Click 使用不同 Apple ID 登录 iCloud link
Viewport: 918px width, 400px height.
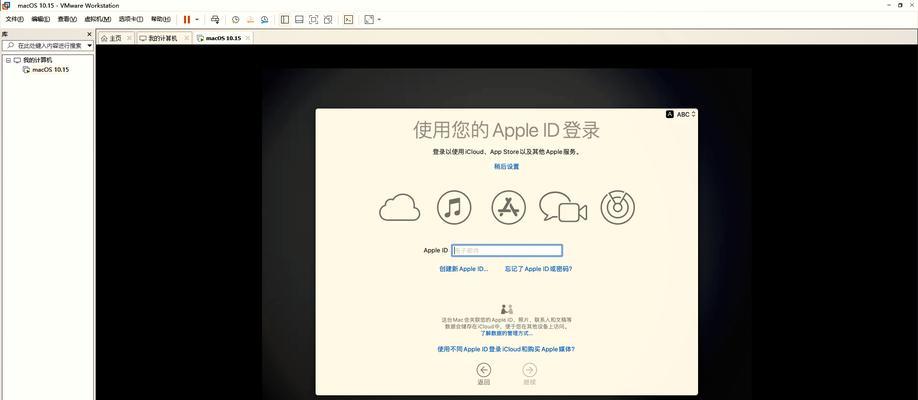click(506, 349)
